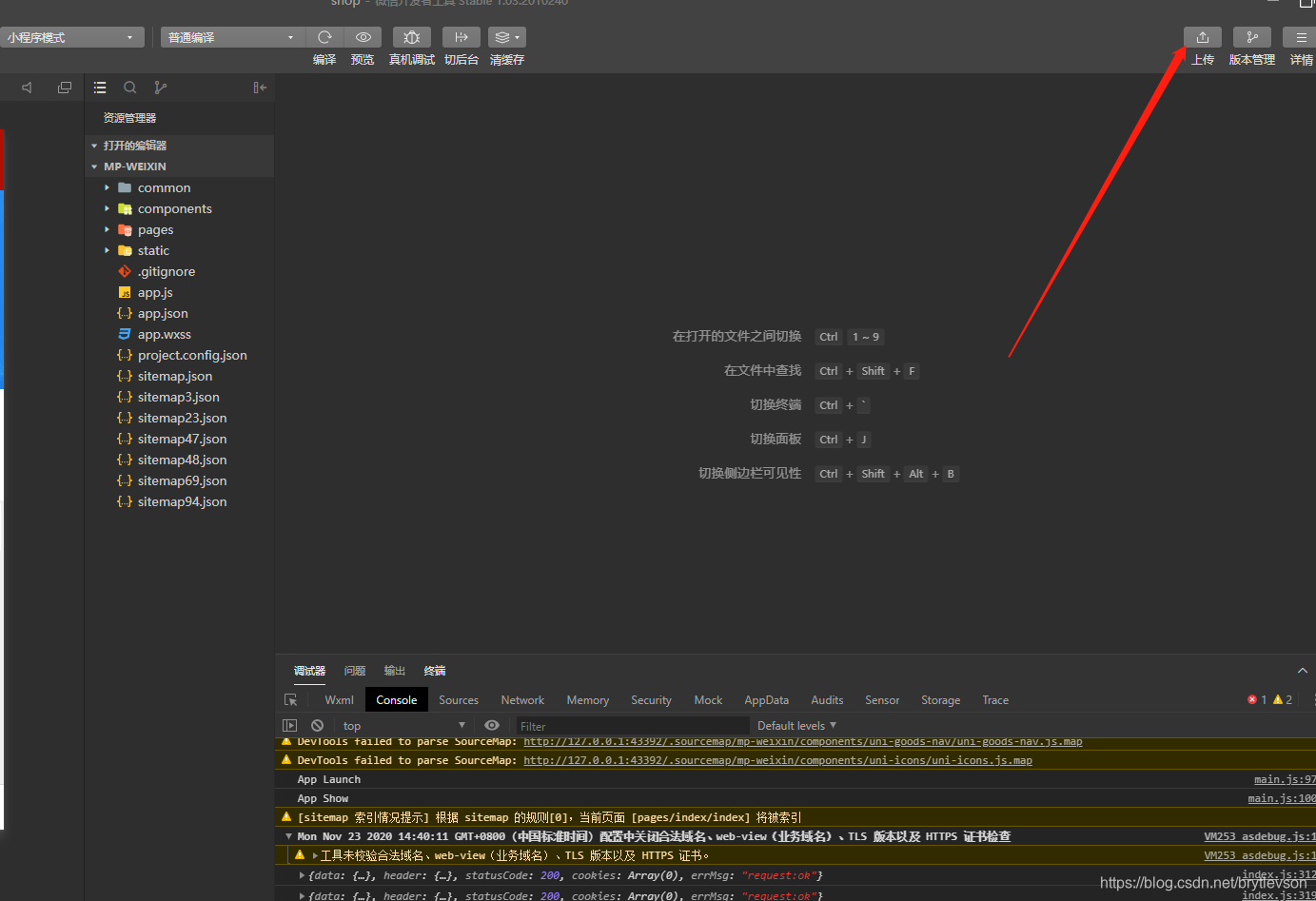Screen dimensions: 1316x901
Task: Toggle console sidebar icon
Action: tap(290, 726)
